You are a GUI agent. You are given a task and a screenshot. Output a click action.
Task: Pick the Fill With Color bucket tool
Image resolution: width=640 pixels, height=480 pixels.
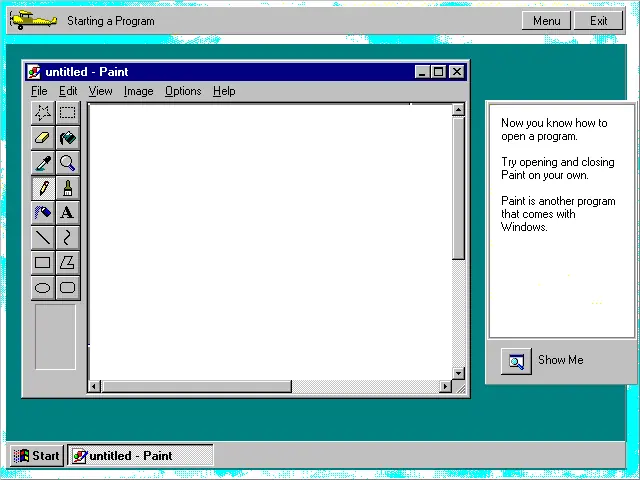click(68, 138)
